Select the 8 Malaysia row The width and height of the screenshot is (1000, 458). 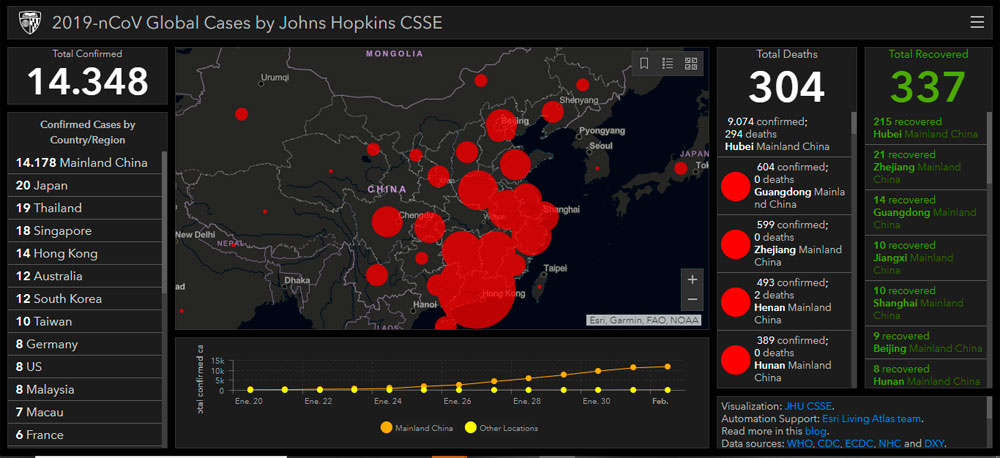[x=84, y=389]
